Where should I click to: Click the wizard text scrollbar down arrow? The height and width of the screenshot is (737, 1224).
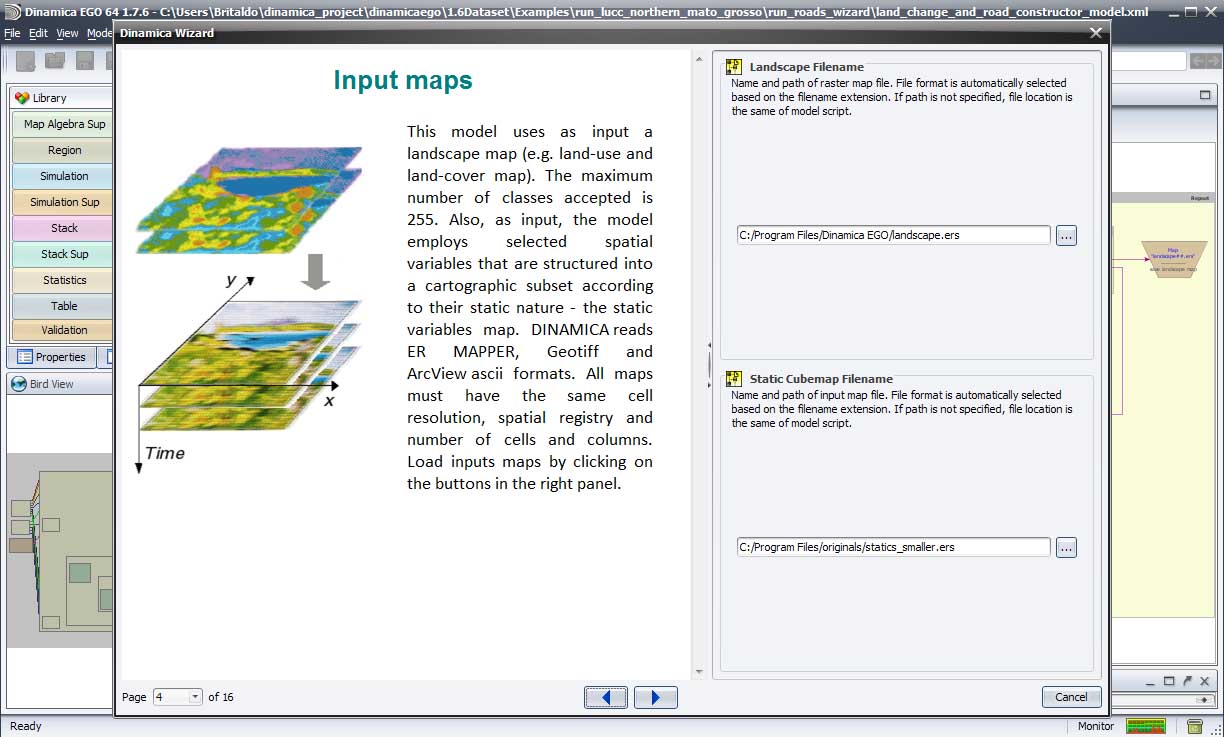(698, 672)
